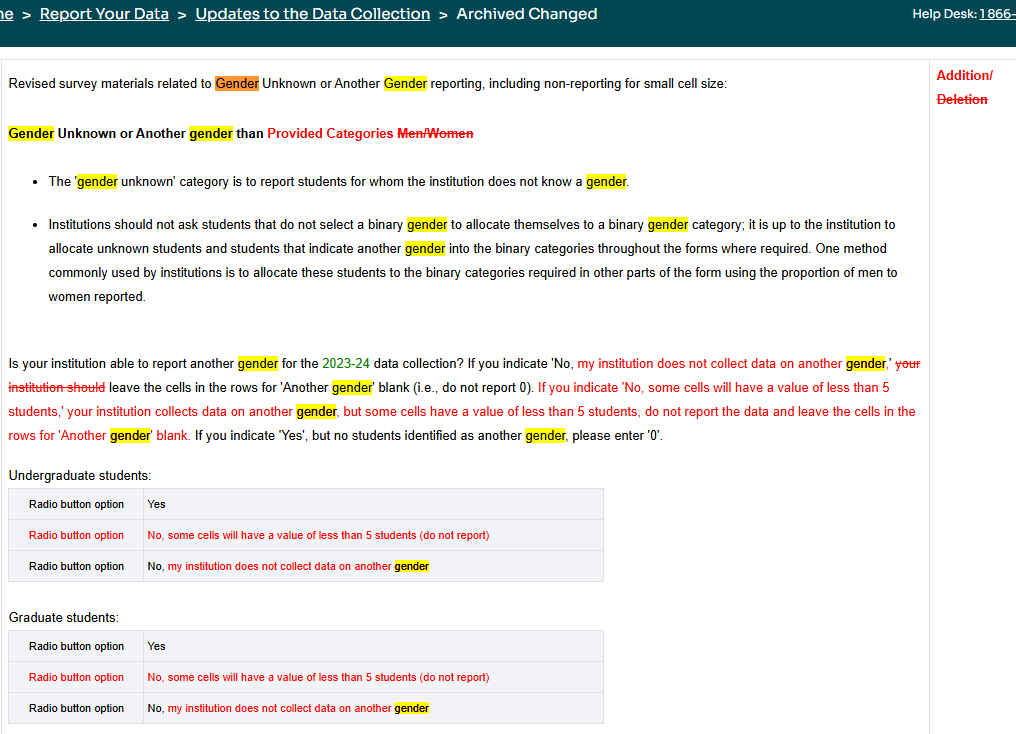The height and width of the screenshot is (734, 1016).
Task: Select undergraduate 'does not collect data' option cell
Action: click(373, 566)
